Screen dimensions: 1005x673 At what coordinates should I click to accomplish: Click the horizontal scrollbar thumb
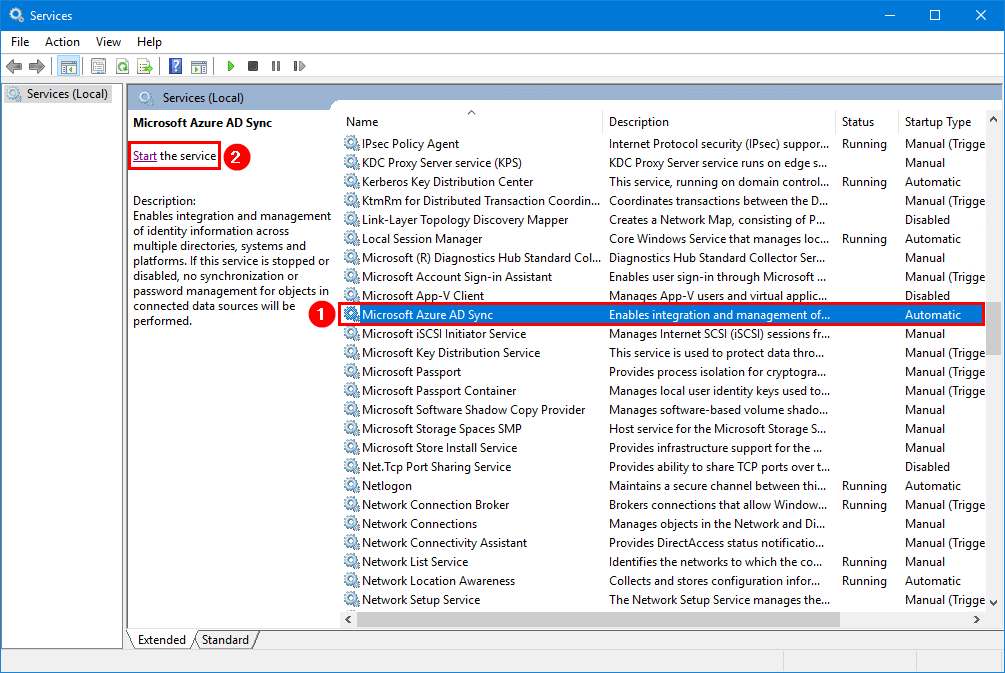(x=598, y=619)
